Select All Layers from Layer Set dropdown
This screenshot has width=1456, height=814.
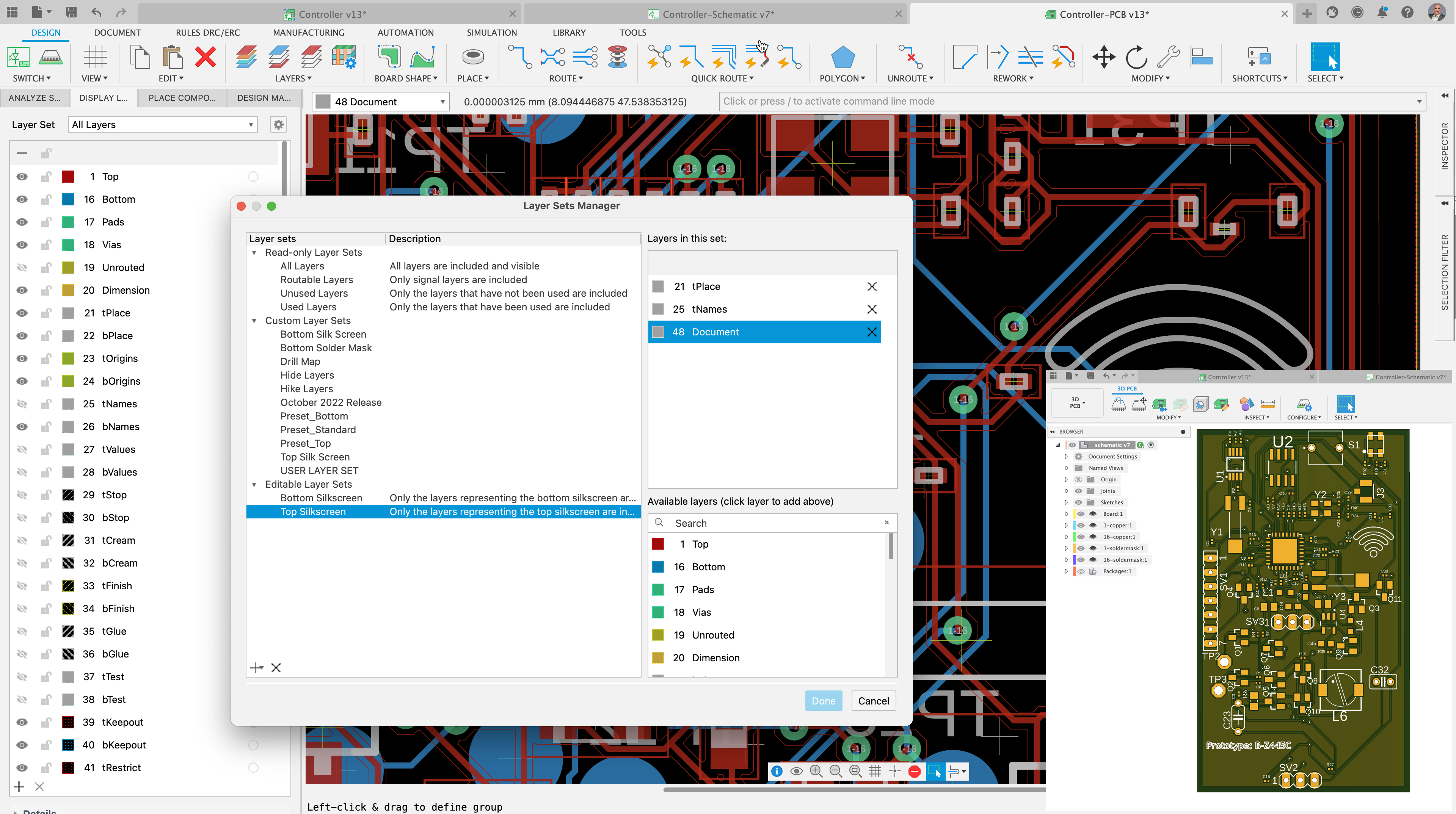(x=163, y=124)
